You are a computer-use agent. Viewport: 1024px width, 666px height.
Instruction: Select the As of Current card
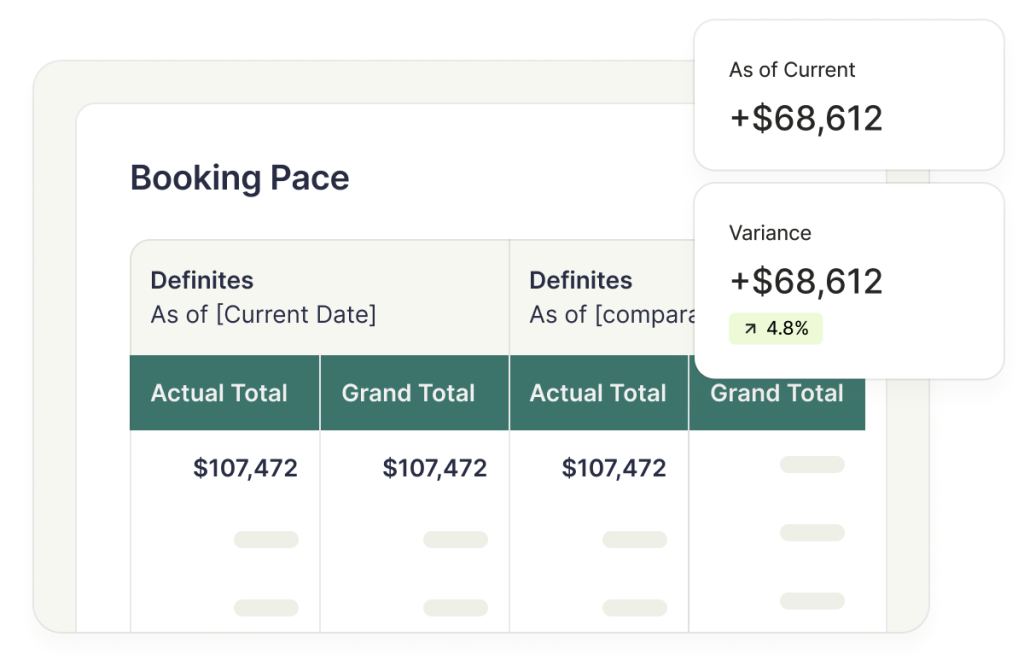click(x=848, y=95)
